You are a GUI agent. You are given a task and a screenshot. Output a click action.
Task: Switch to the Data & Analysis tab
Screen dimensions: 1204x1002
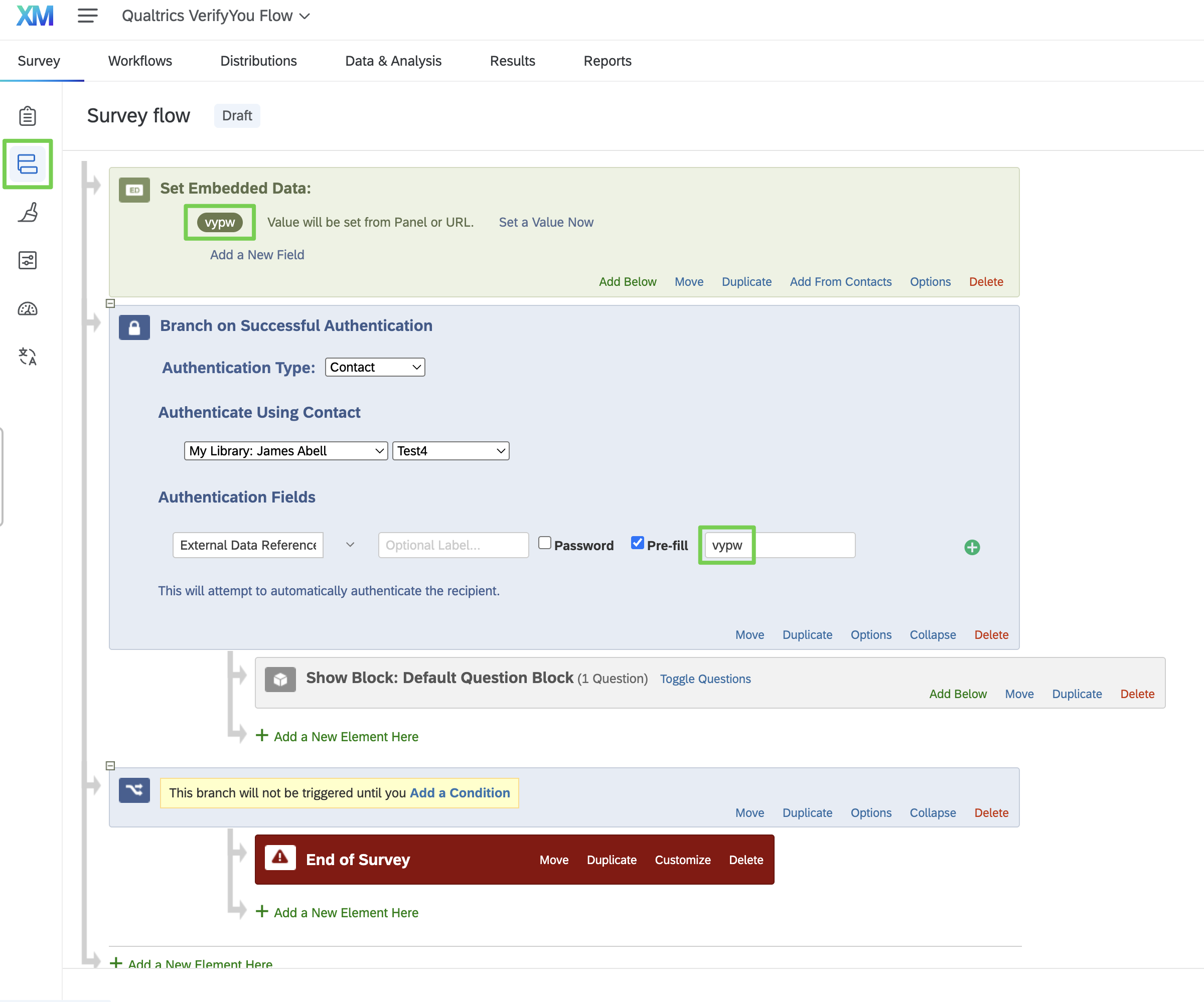pyautogui.click(x=393, y=61)
